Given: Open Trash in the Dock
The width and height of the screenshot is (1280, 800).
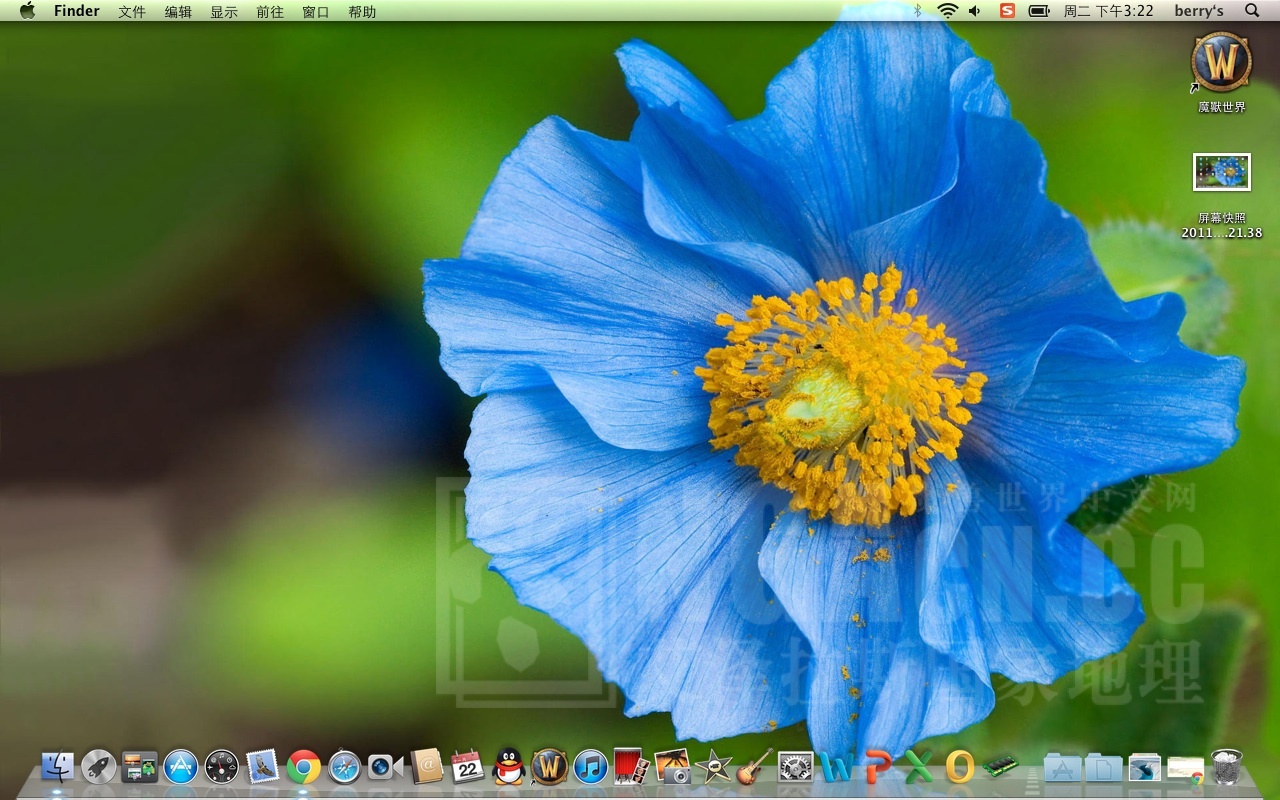Looking at the screenshot, I should (1227, 767).
